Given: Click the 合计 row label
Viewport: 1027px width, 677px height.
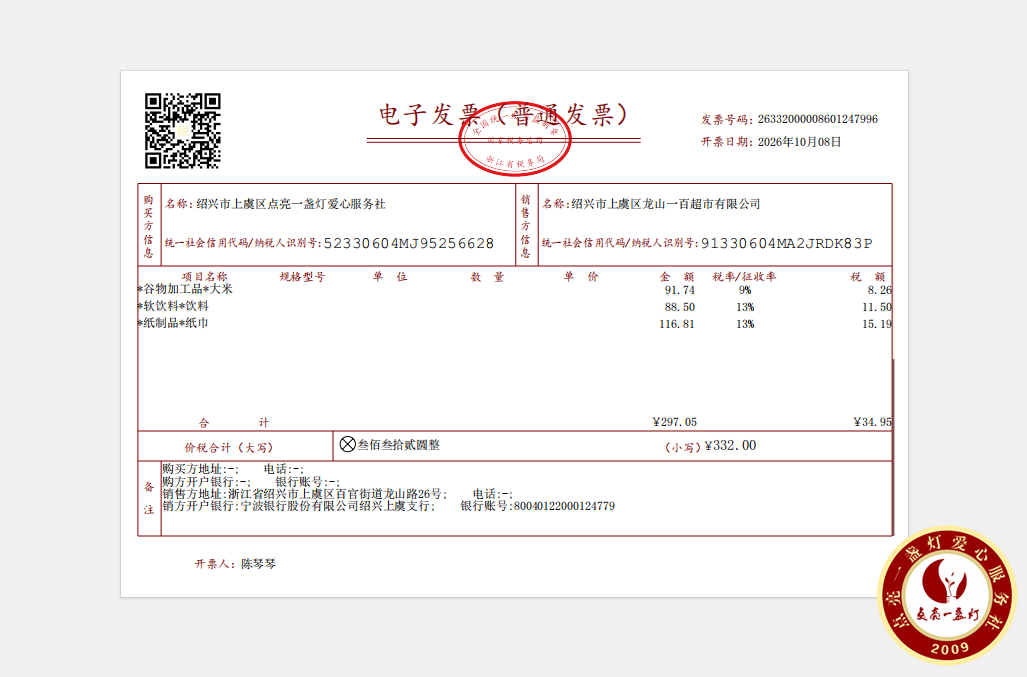Looking at the screenshot, I should pos(234,423).
